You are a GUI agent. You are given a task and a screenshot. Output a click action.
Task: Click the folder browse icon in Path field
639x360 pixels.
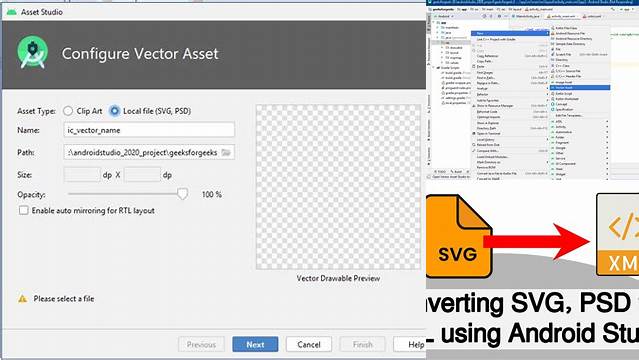226,152
